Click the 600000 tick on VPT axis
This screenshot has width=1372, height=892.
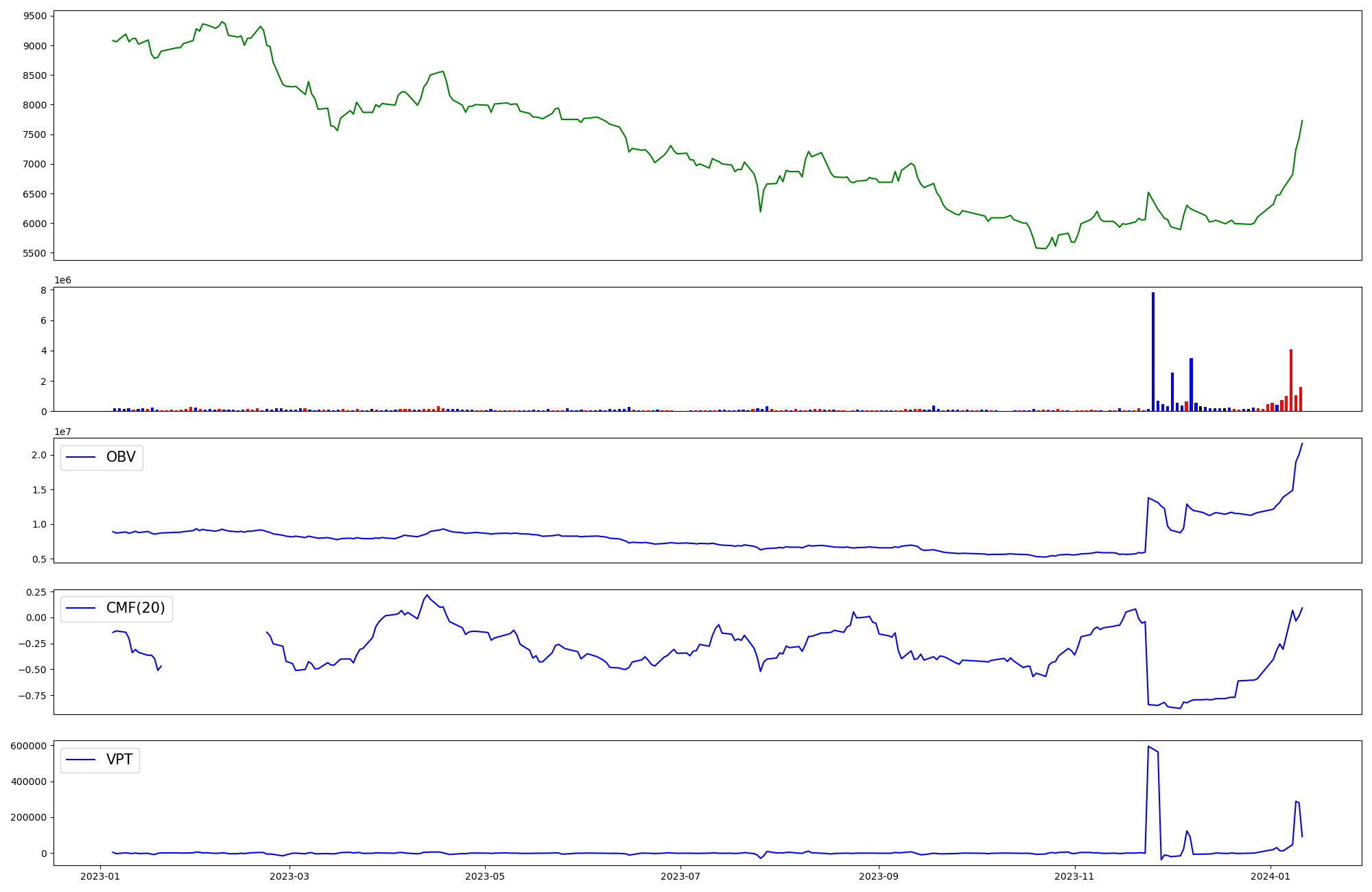(29, 746)
